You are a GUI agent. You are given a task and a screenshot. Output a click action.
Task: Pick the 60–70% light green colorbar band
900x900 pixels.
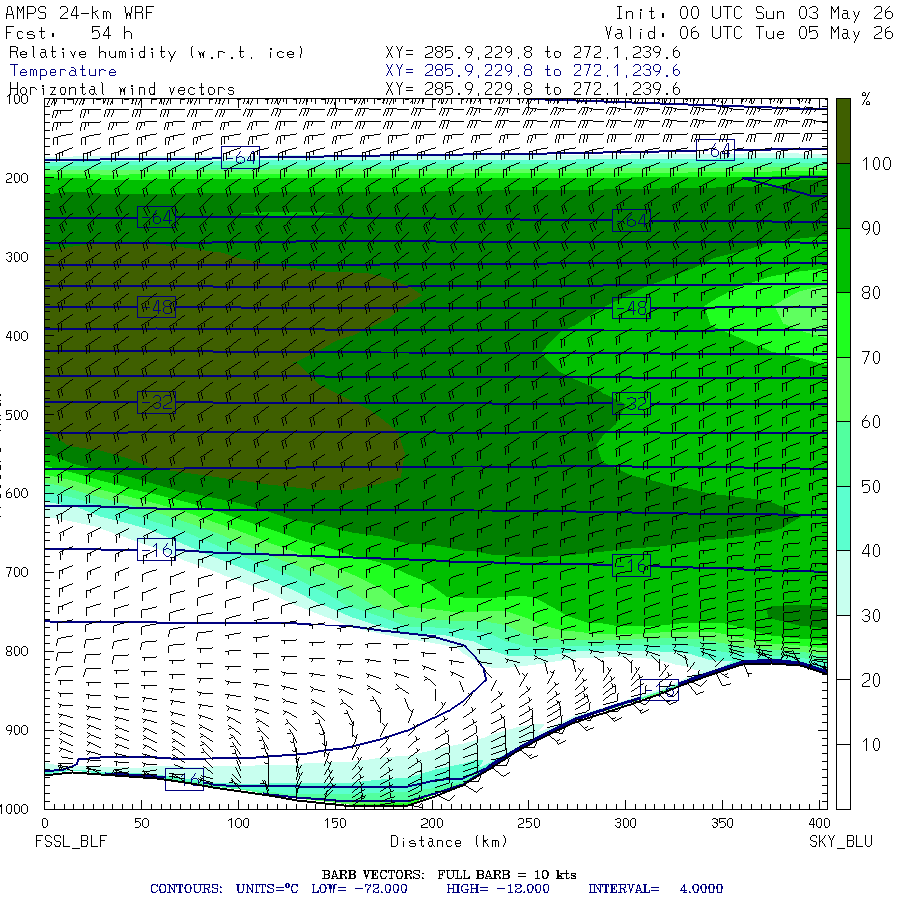point(843,390)
